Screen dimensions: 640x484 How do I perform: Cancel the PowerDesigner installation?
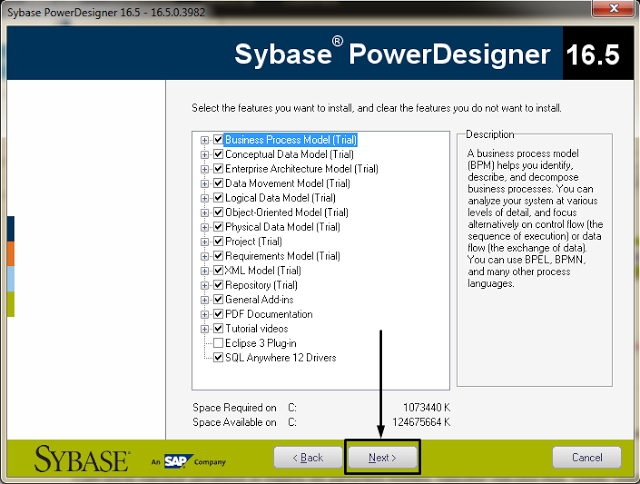tap(587, 457)
